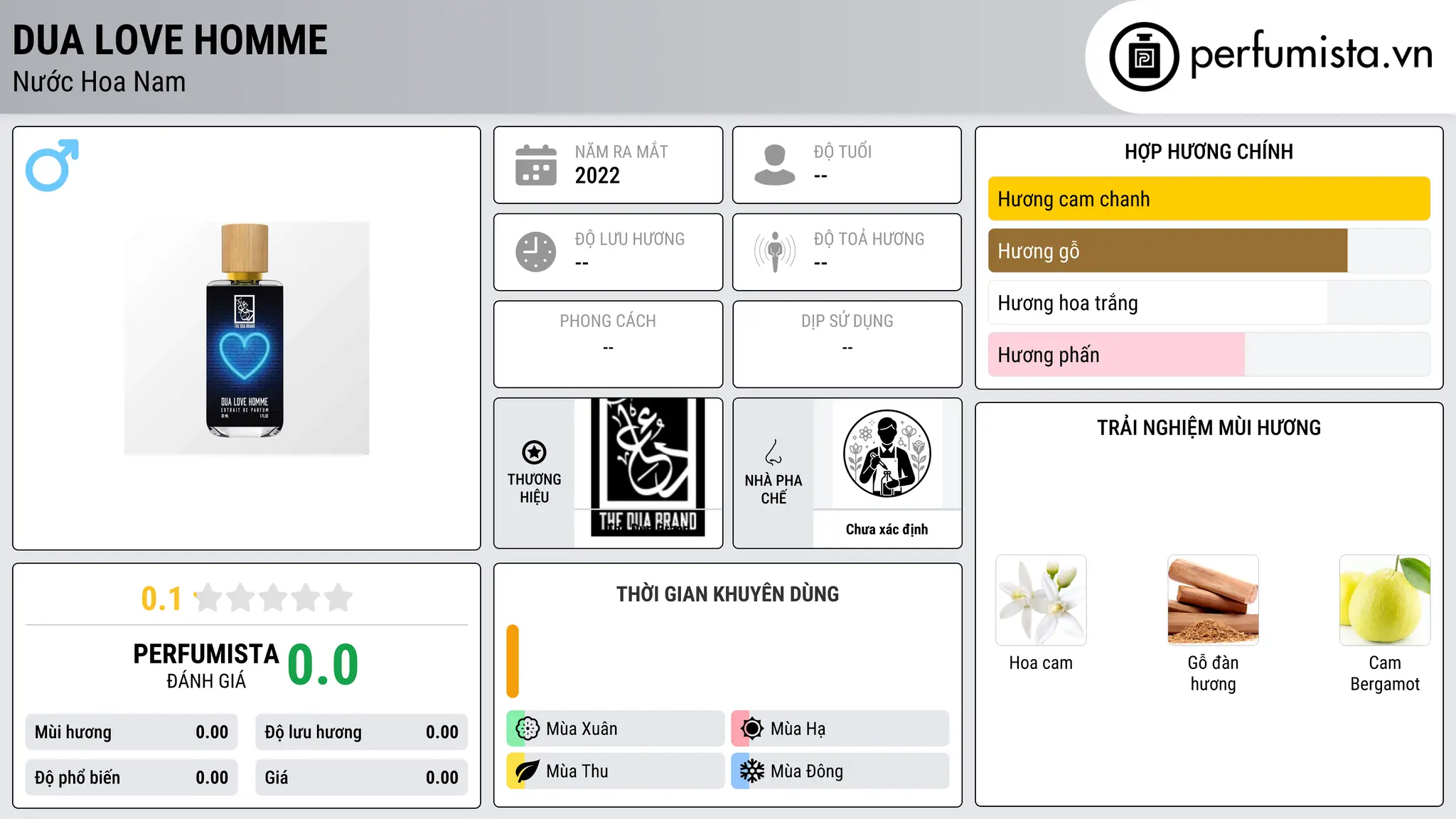
Task: Click the Hương cam chanh accord bar
Action: [1209, 199]
